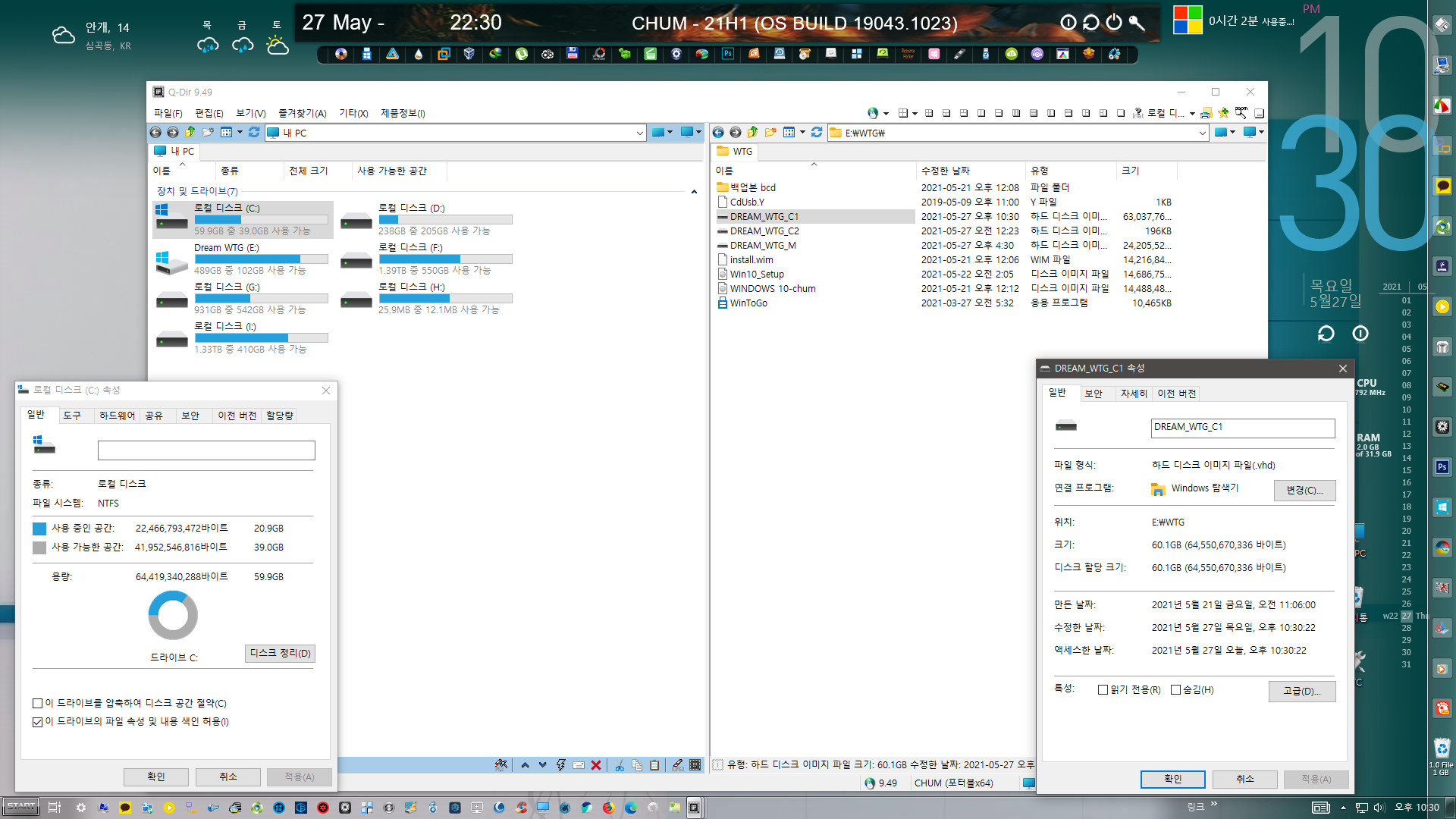Click the Windows Start button on the taskbar

coord(20,807)
